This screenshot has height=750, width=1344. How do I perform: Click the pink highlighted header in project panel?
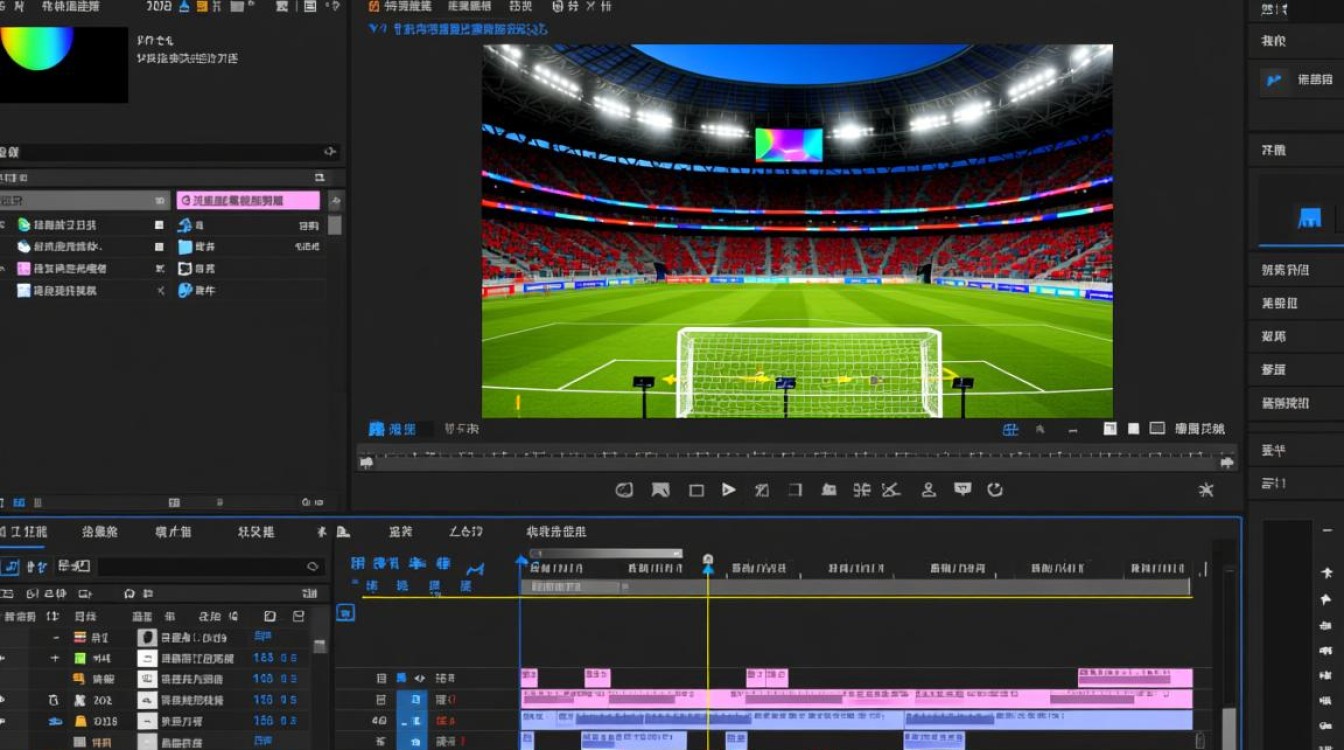[x=248, y=201]
